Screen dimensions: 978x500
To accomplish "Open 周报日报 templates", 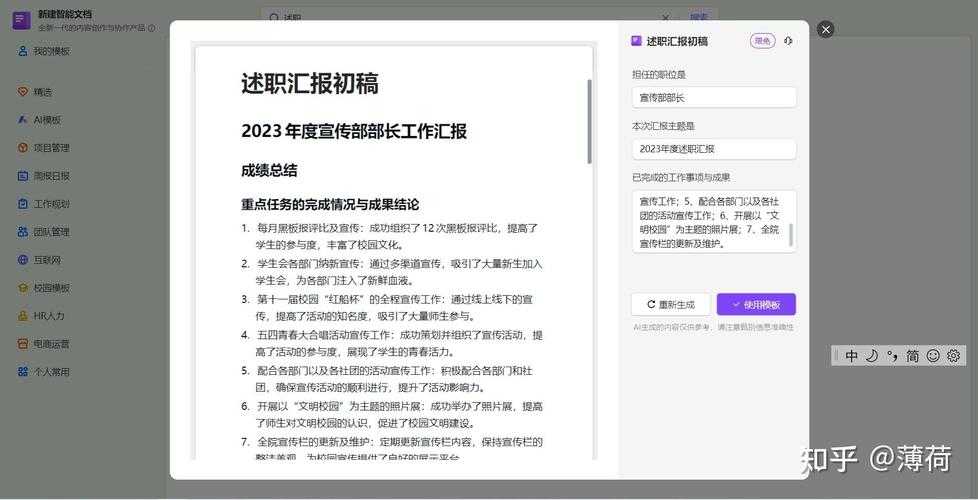I will 51,176.
